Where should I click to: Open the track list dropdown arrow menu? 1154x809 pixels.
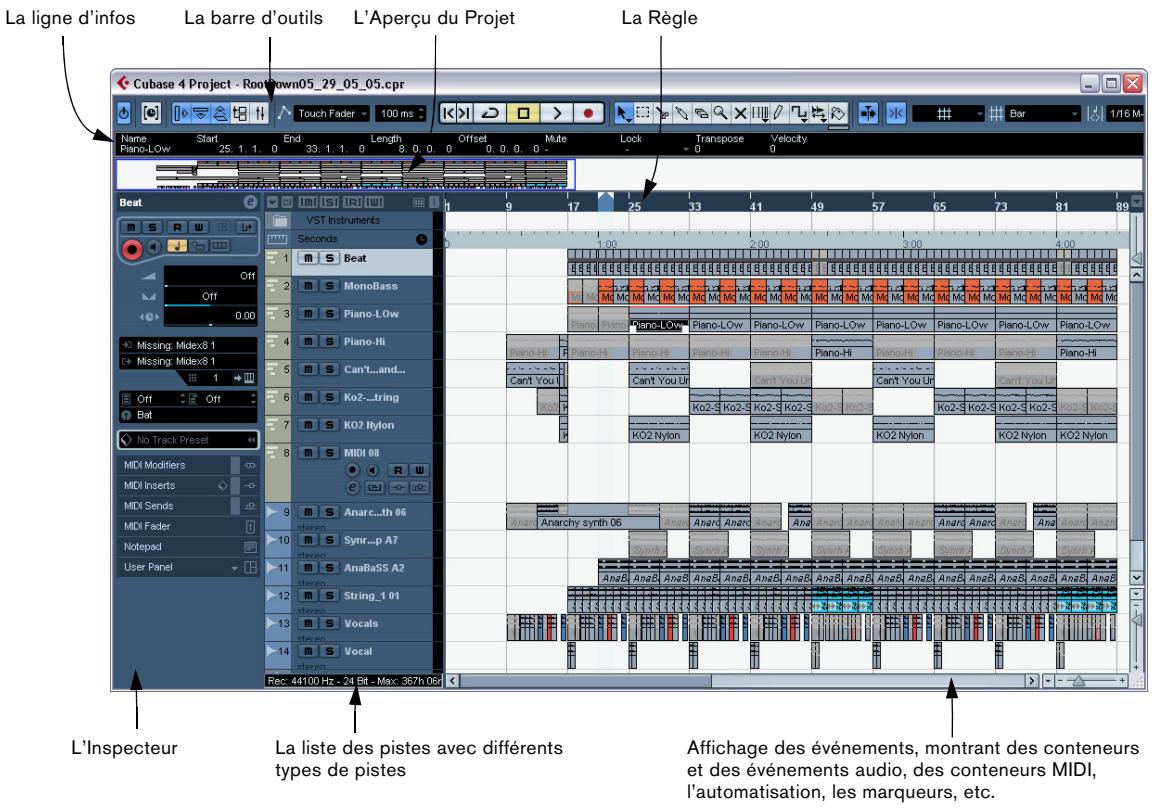coord(272,202)
